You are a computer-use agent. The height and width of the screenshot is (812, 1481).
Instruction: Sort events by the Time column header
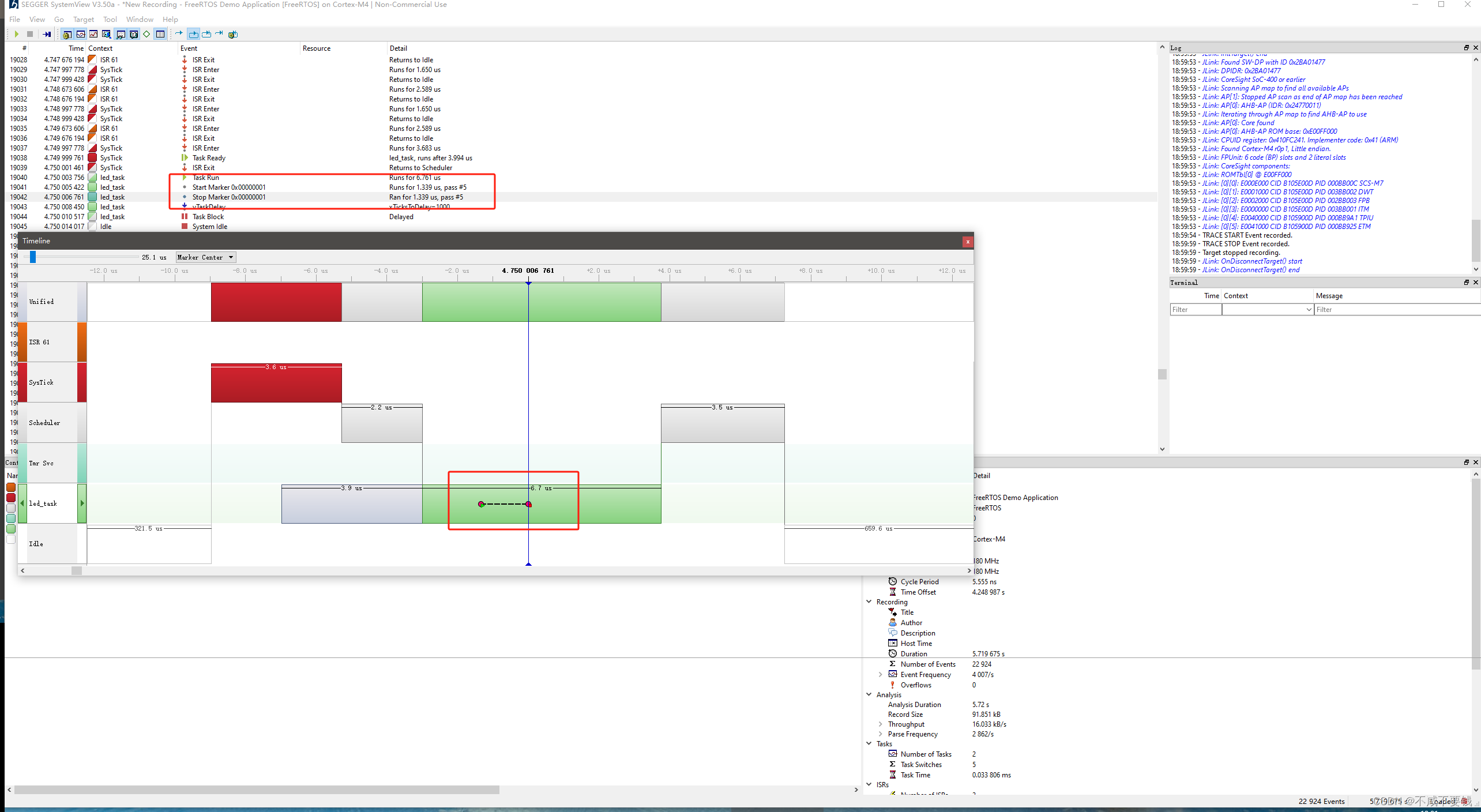[x=76, y=48]
